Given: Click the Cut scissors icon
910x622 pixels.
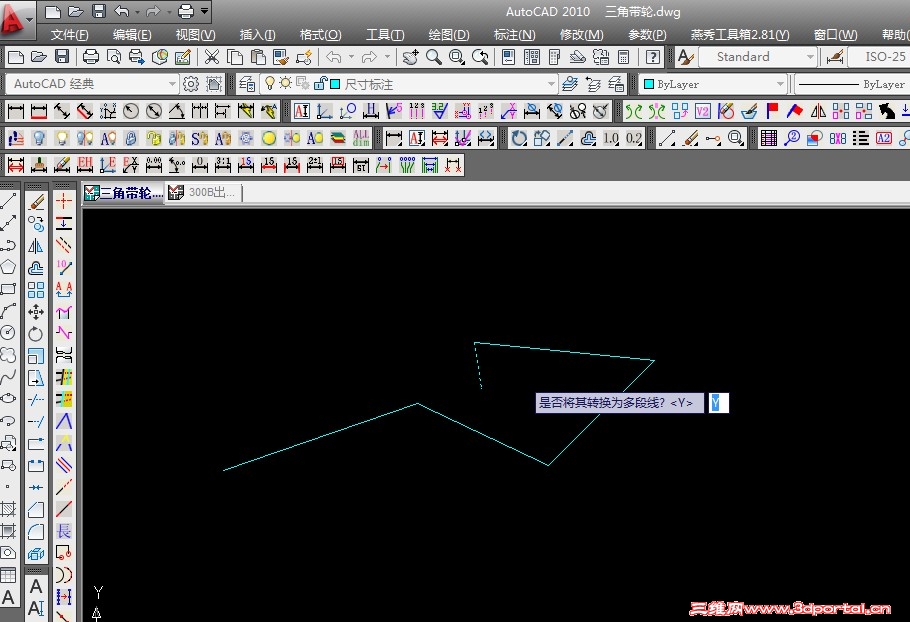Looking at the screenshot, I should (x=211, y=57).
